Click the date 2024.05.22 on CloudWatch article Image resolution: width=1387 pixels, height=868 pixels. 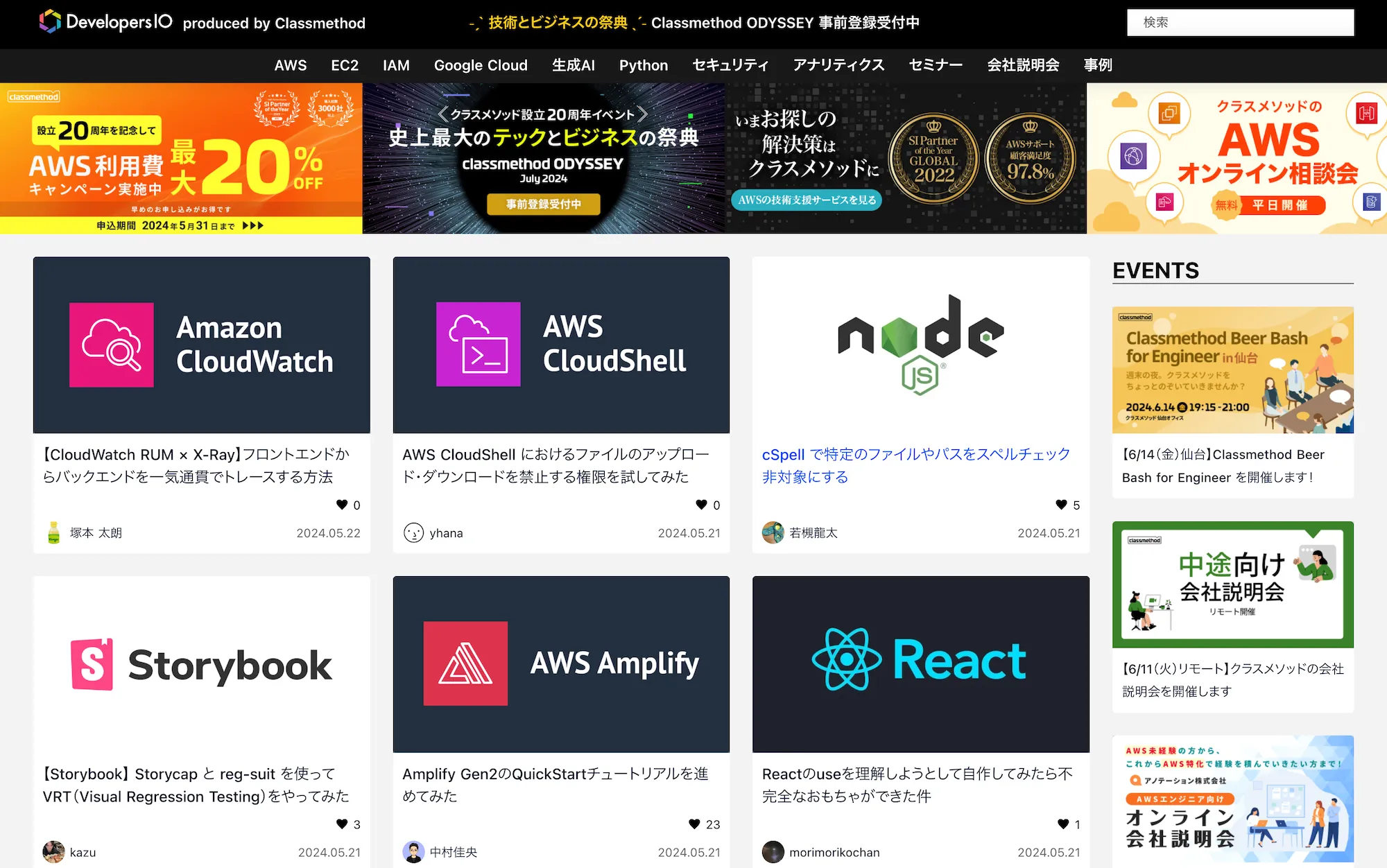coord(329,533)
